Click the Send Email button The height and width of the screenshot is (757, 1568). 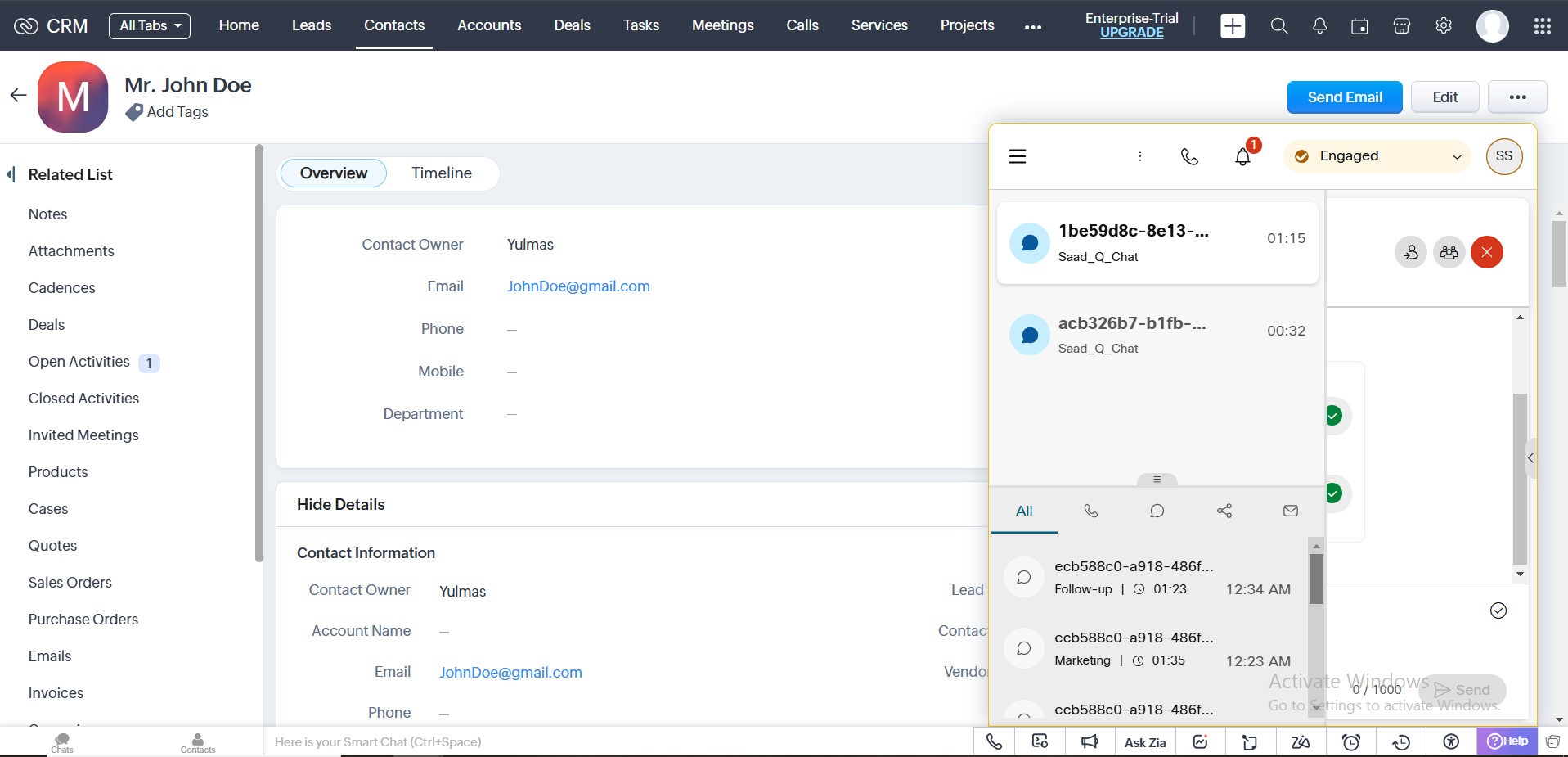[x=1344, y=97]
